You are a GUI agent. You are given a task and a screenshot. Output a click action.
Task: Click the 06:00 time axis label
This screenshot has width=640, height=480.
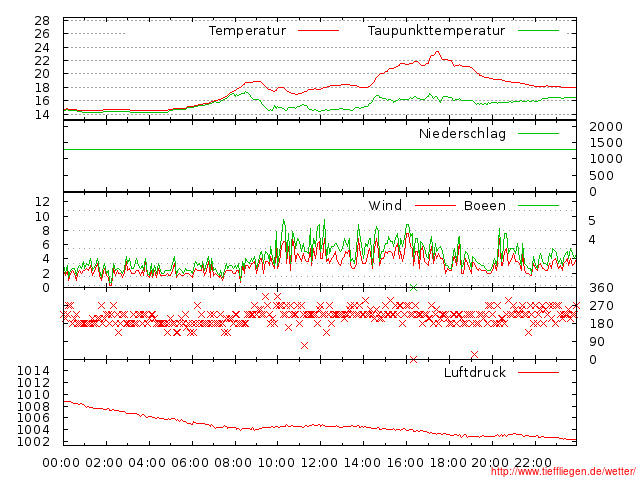click(x=190, y=463)
